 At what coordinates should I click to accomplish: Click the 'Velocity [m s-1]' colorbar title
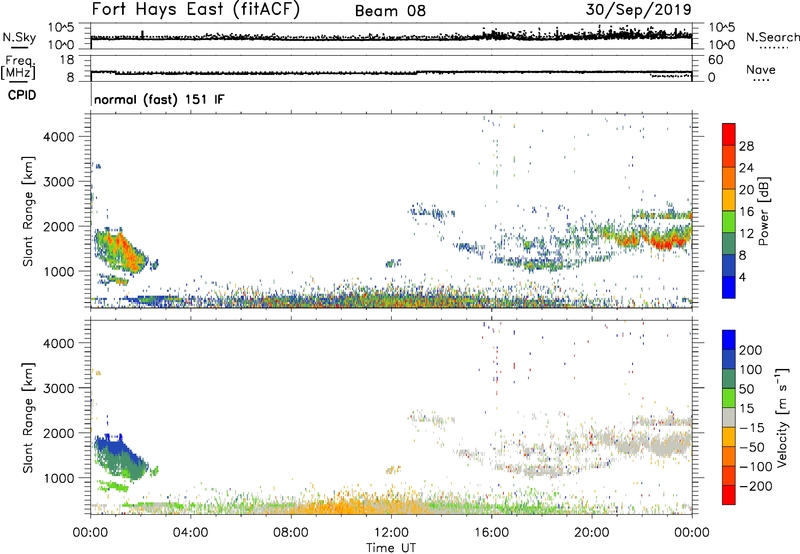782,417
